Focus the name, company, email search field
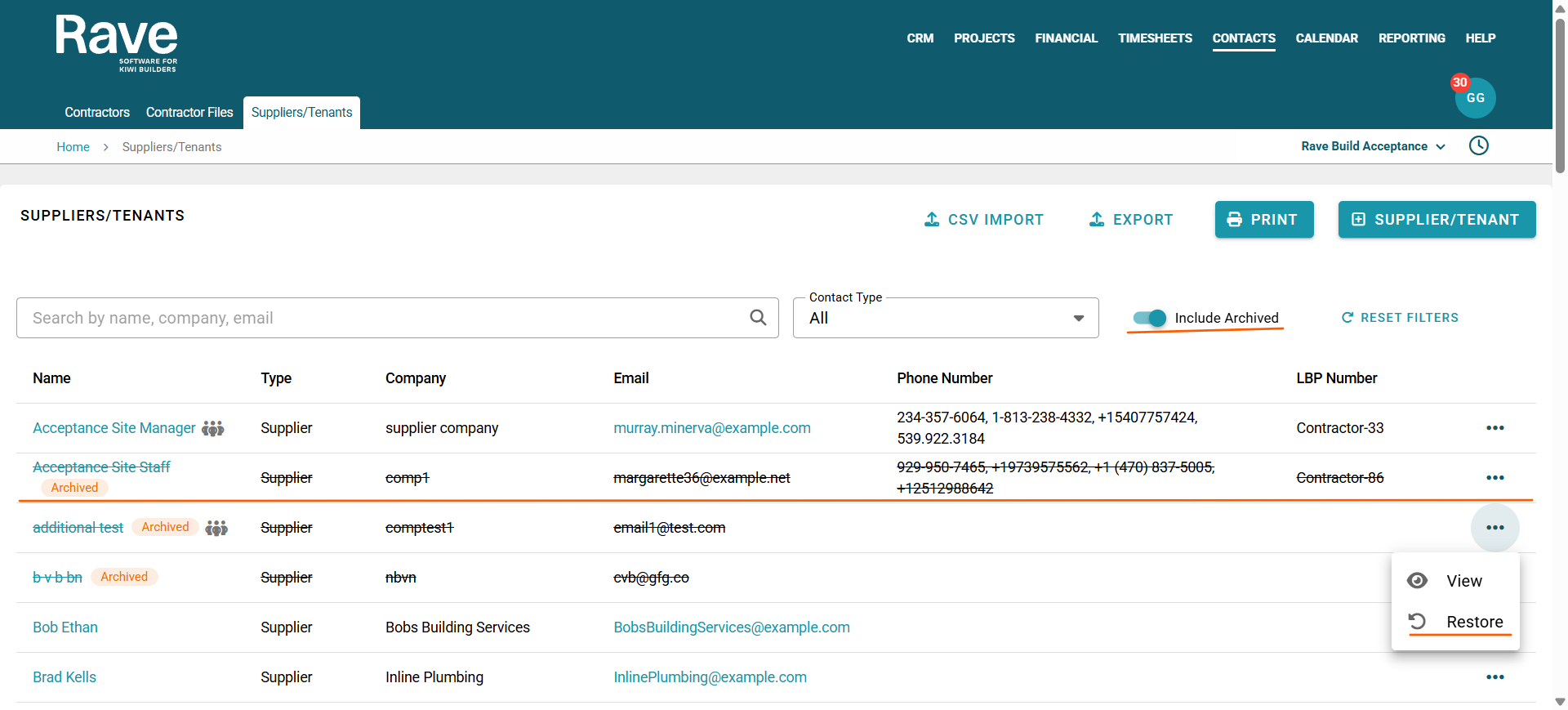This screenshot has width=1568, height=710. coord(384,318)
